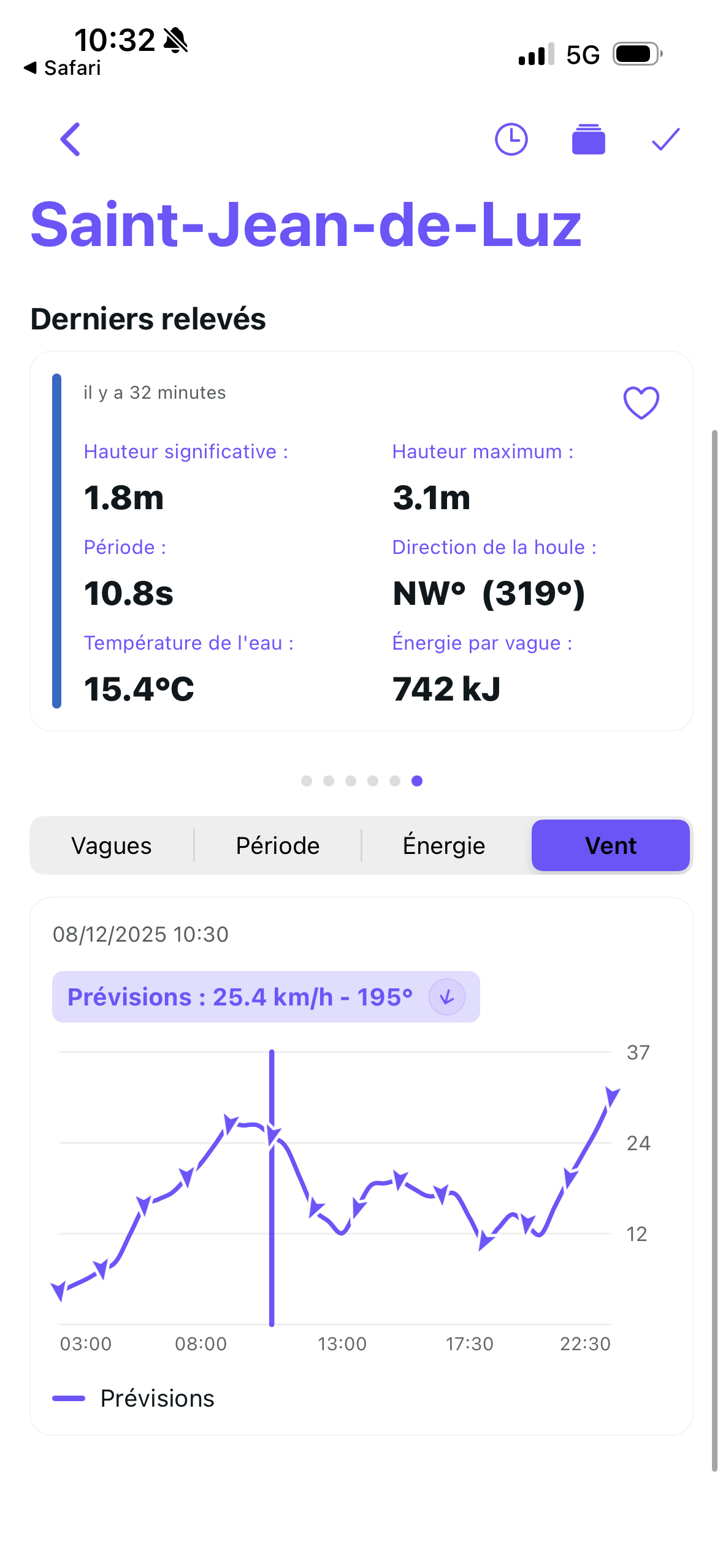Favorite this reading with heart icon

coord(641,402)
